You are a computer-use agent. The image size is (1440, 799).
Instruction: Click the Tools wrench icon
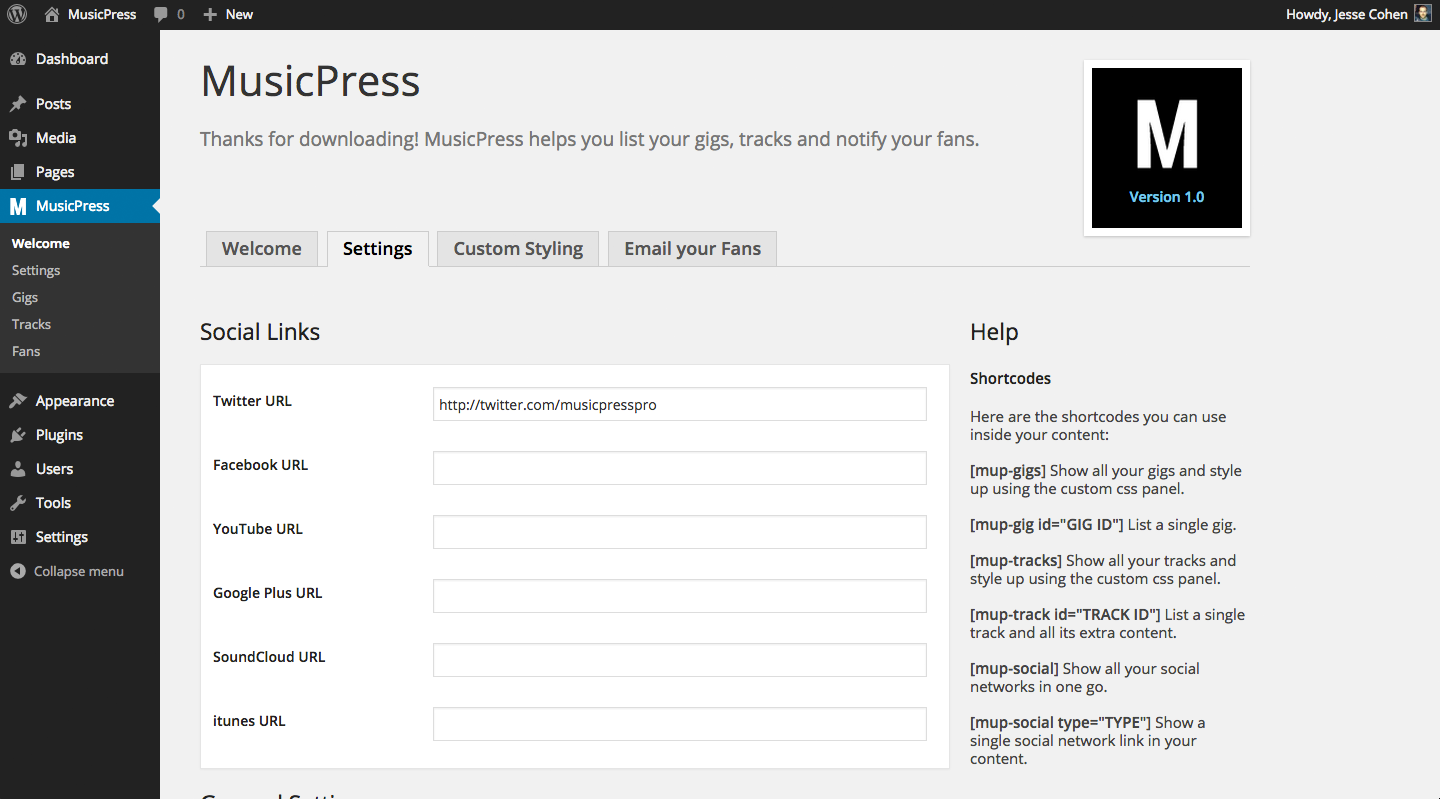(18, 503)
